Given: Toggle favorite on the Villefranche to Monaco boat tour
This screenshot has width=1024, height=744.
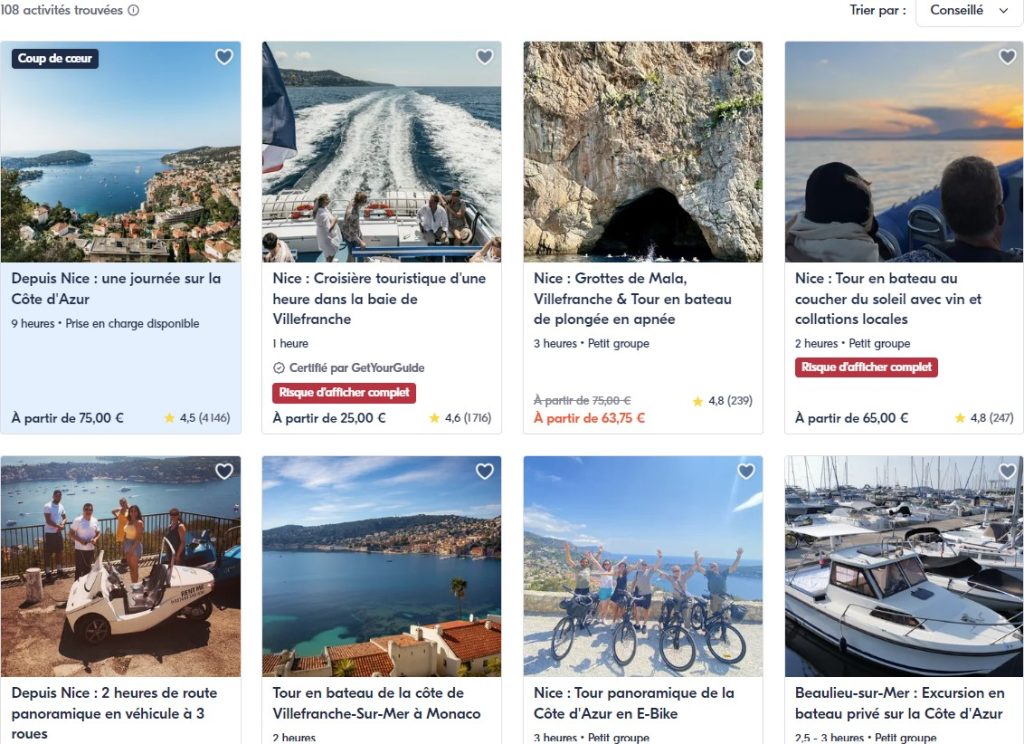Looking at the screenshot, I should point(484,470).
